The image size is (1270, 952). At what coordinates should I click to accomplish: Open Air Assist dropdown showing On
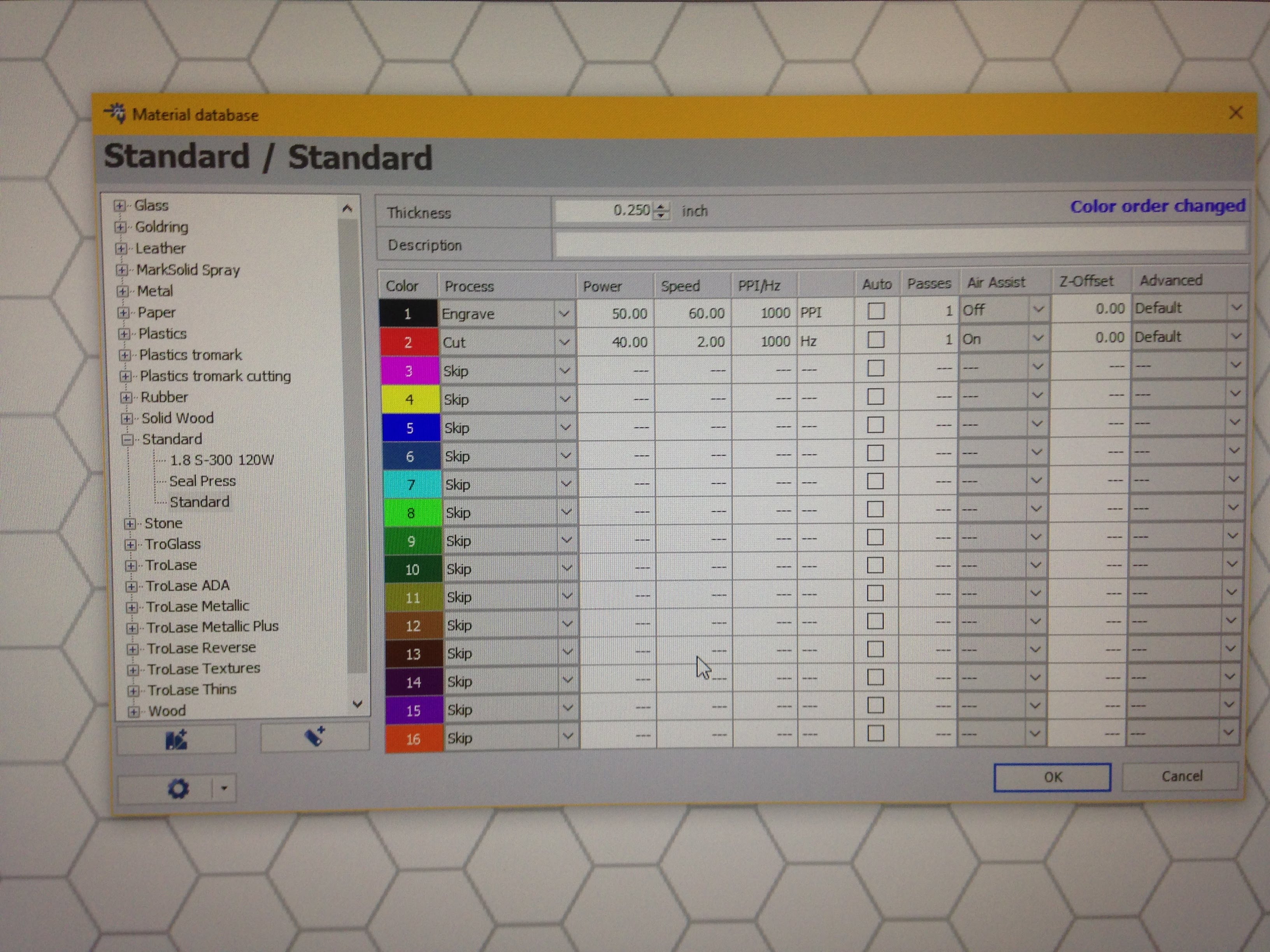pyautogui.click(x=1038, y=338)
